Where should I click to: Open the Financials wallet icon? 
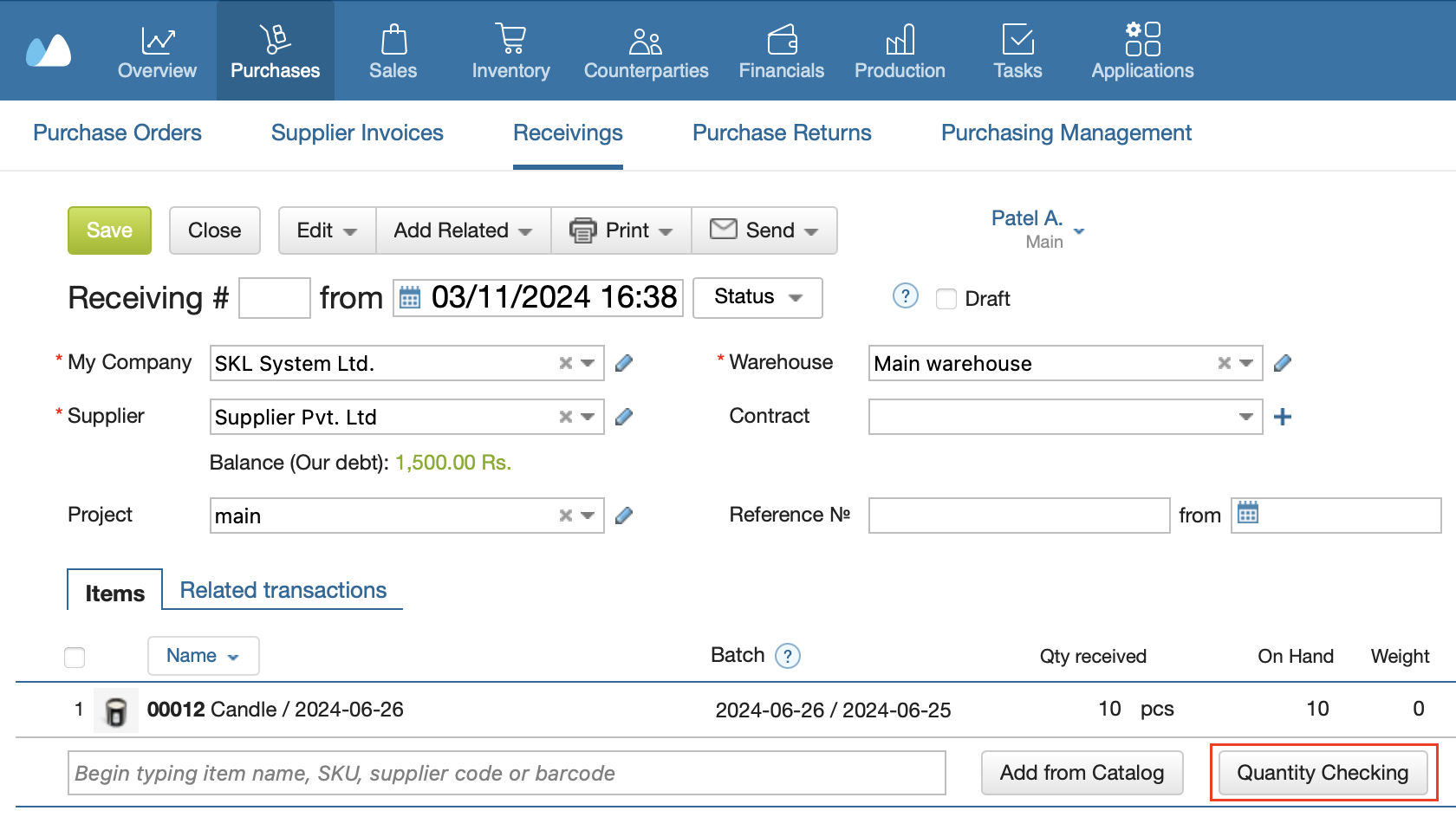click(x=781, y=39)
